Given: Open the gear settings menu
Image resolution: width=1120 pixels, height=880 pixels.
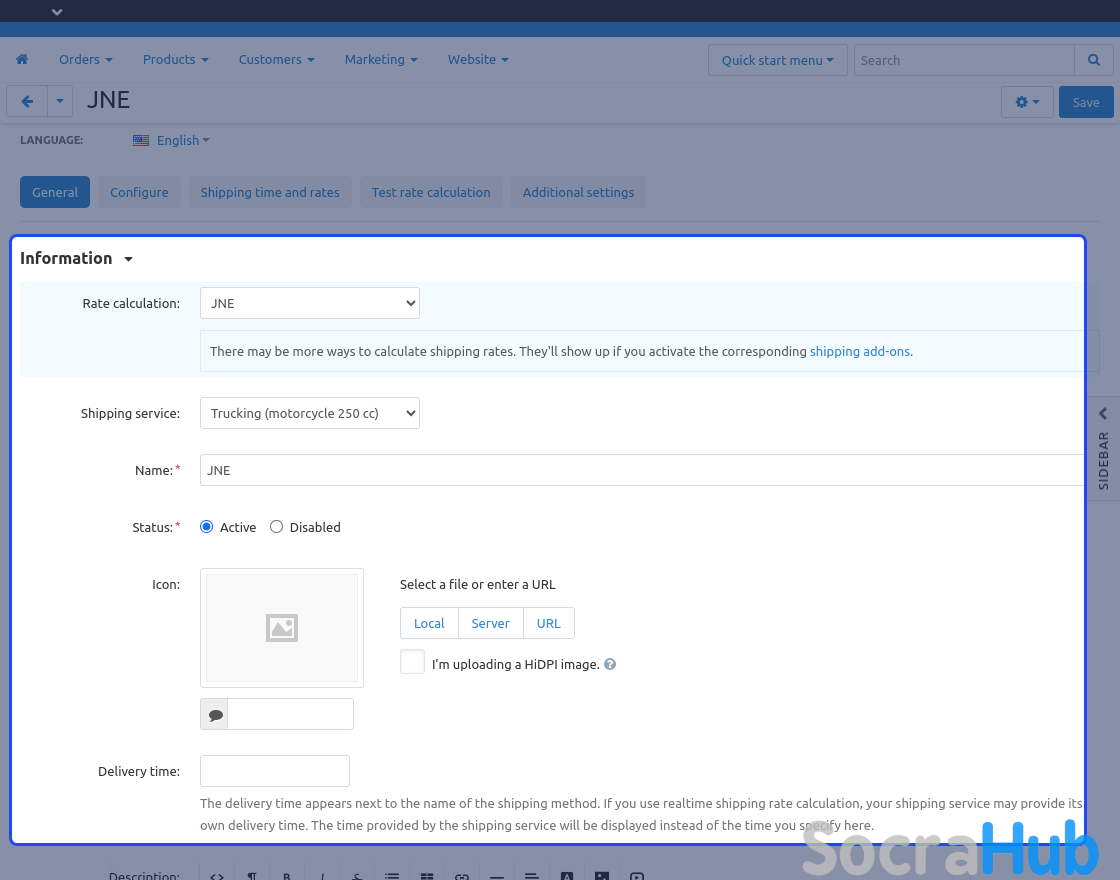Looking at the screenshot, I should pos(1027,102).
